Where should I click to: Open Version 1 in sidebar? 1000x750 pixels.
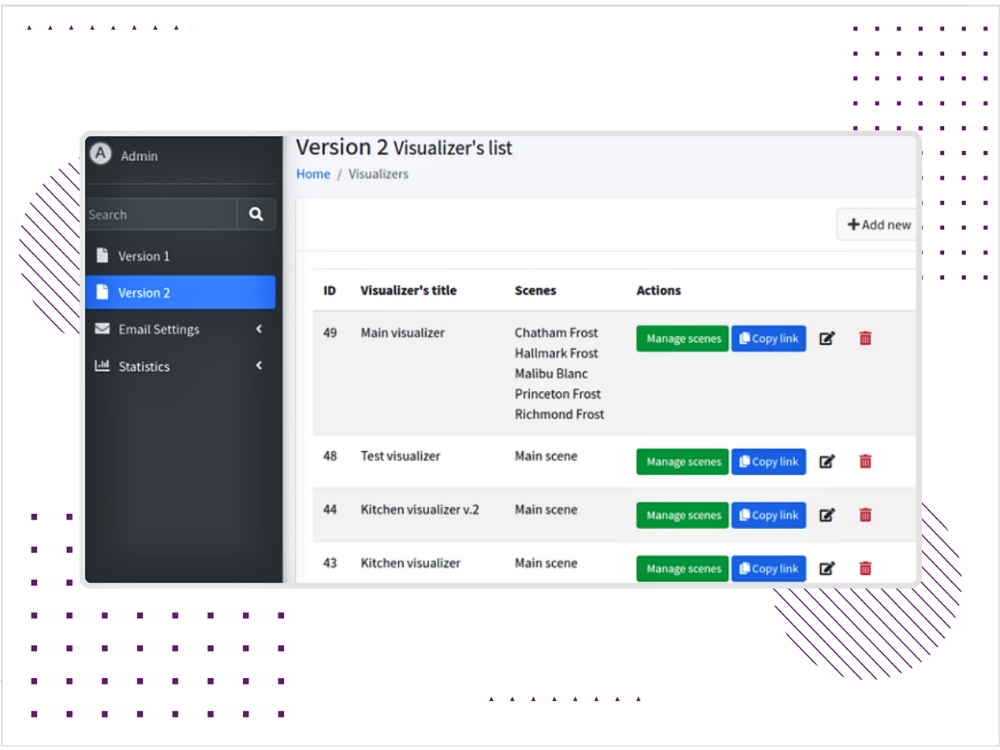180,256
